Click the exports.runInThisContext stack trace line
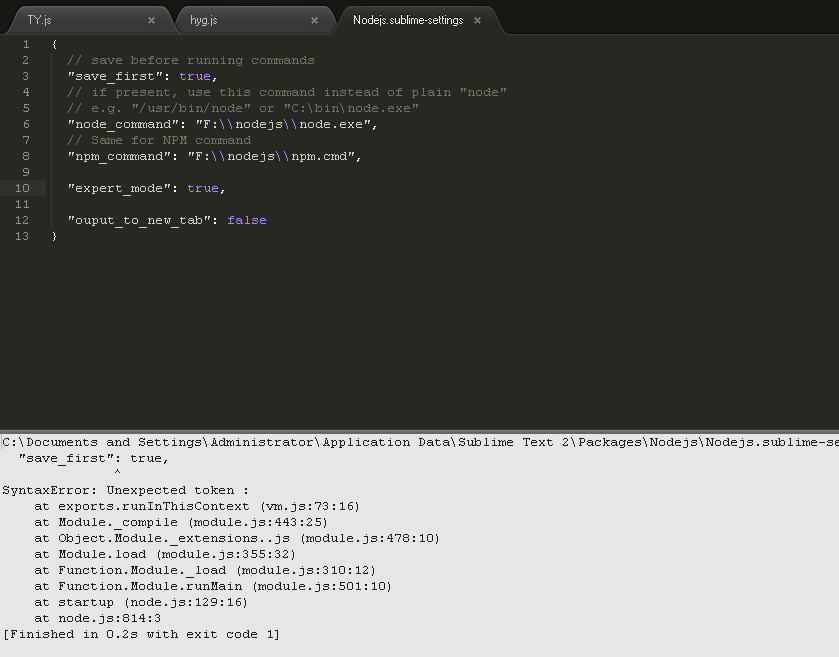 click(197, 507)
